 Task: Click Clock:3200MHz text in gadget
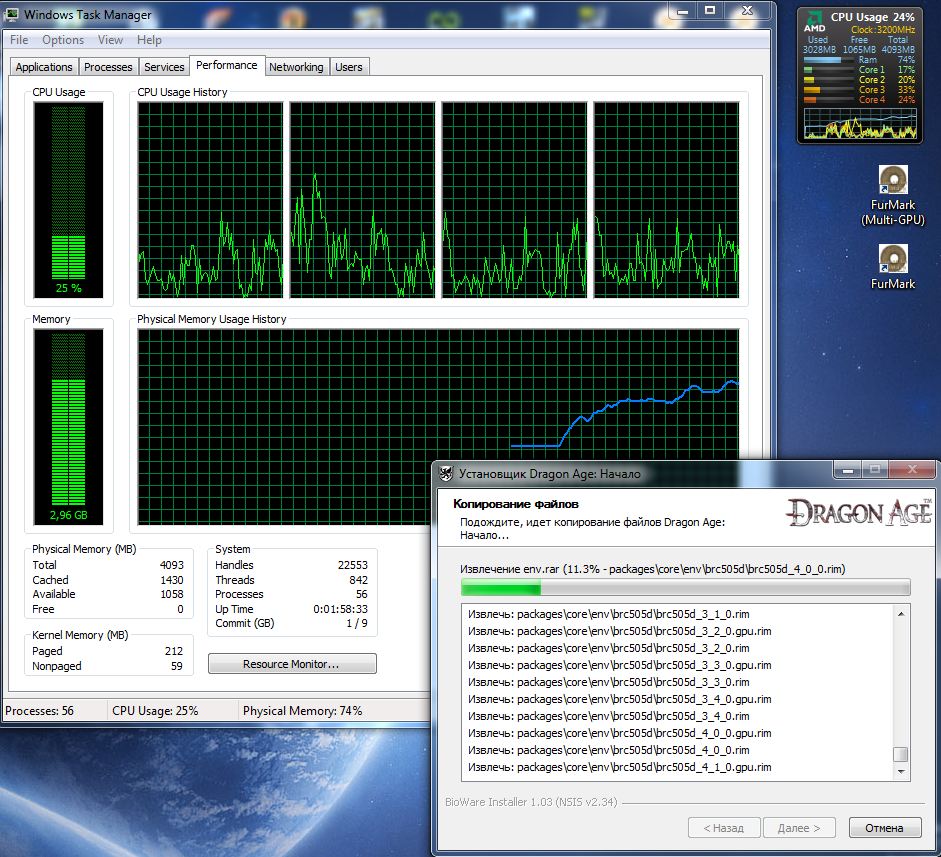click(x=883, y=29)
